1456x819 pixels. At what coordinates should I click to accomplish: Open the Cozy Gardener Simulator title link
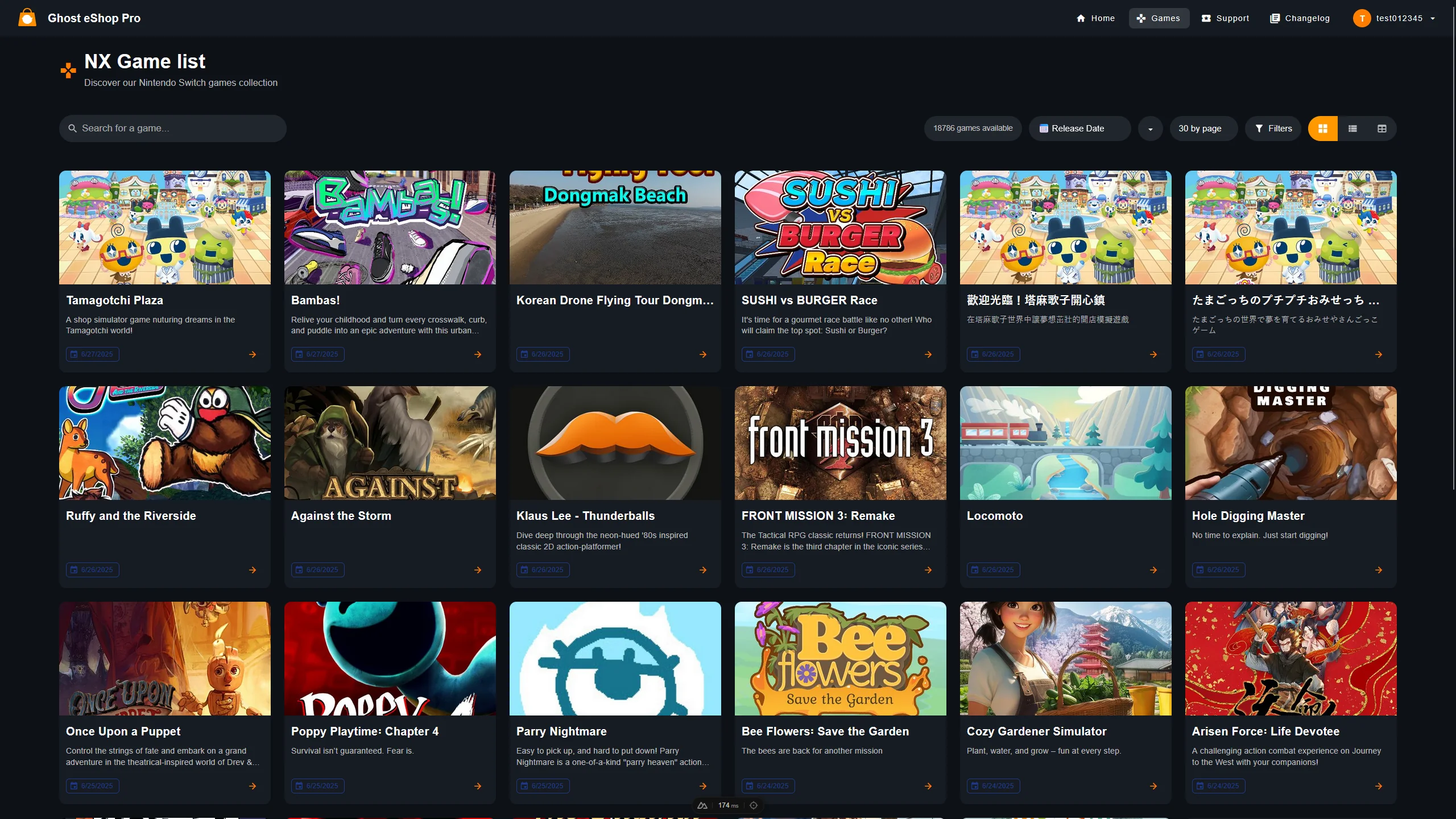coord(1037,731)
